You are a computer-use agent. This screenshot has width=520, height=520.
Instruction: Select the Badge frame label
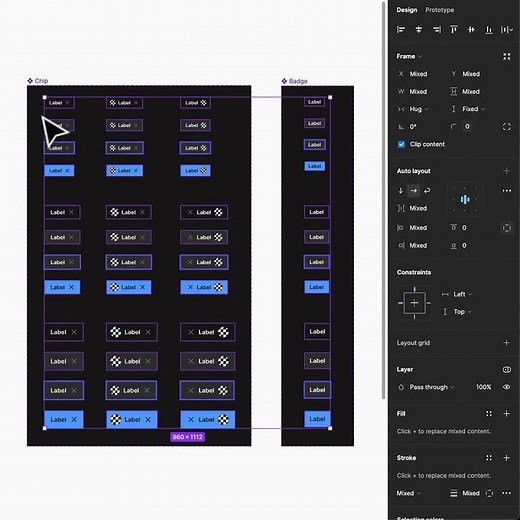pos(294,81)
